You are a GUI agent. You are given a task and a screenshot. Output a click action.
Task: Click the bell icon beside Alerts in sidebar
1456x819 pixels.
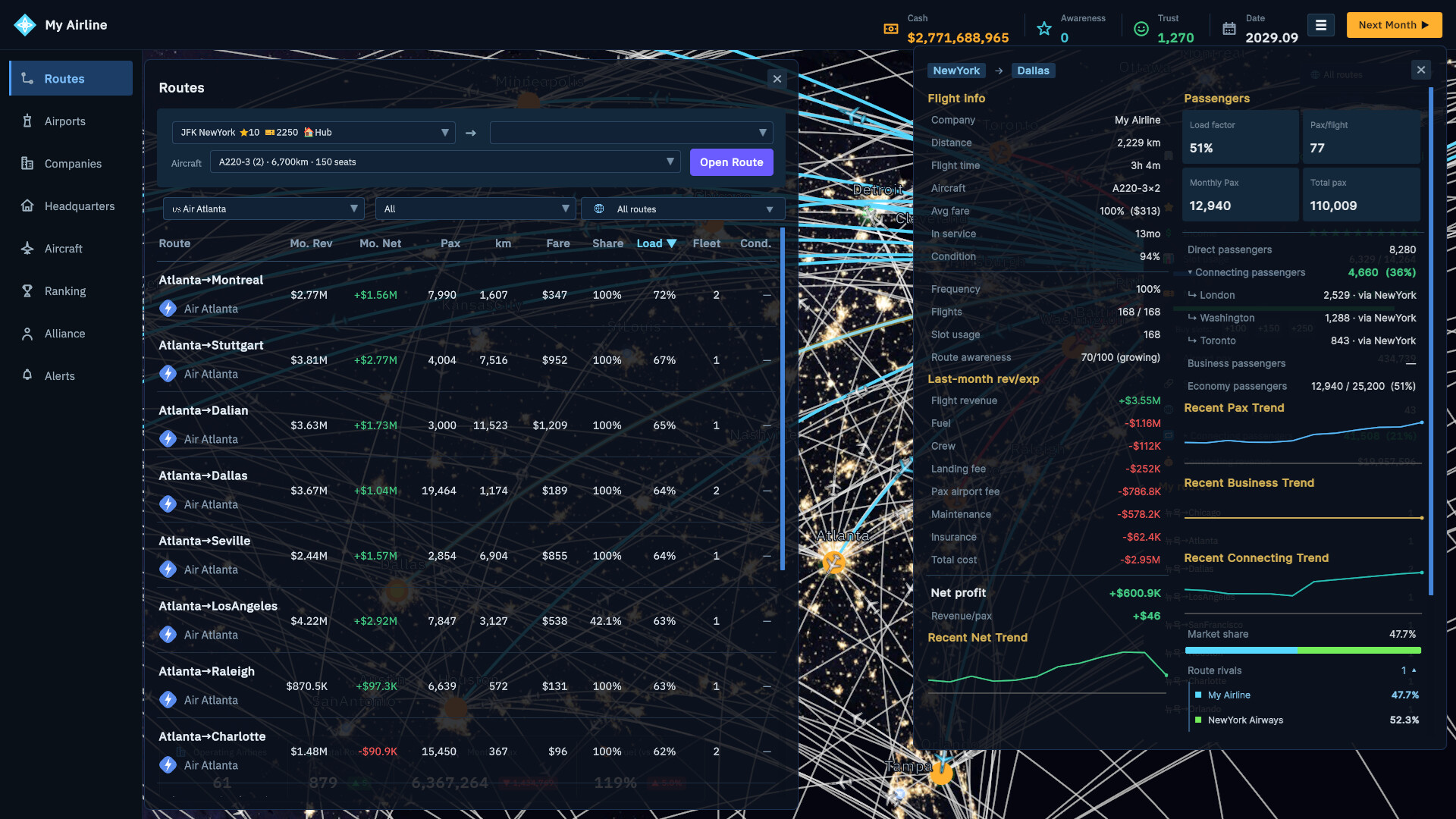pyautogui.click(x=27, y=376)
